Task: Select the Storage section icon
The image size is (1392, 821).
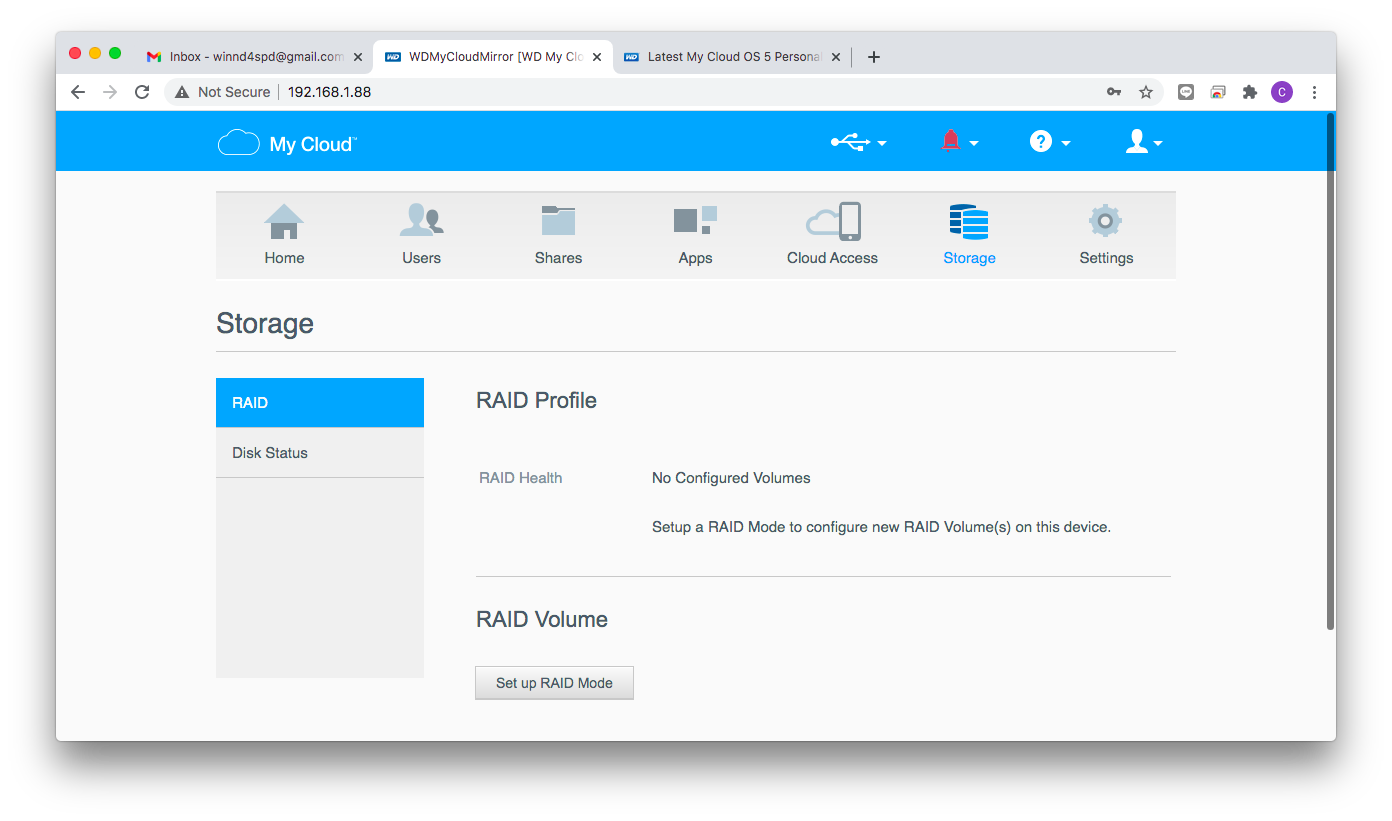Action: pos(969,222)
